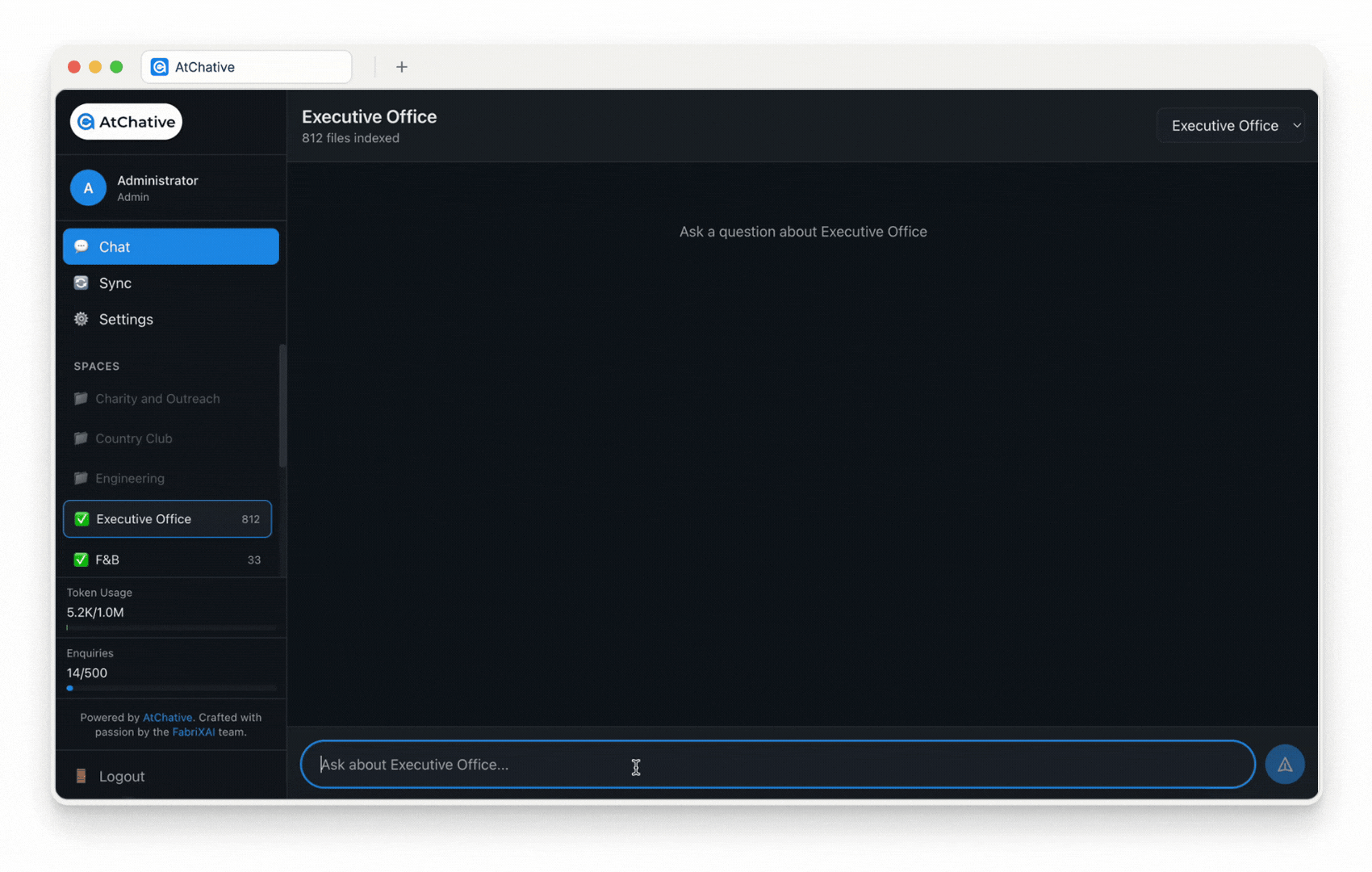Select the Engineering space

(130, 478)
